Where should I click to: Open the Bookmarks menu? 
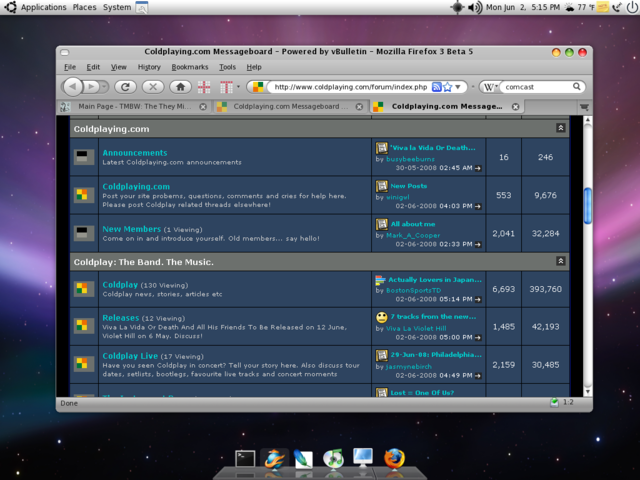(x=190, y=67)
